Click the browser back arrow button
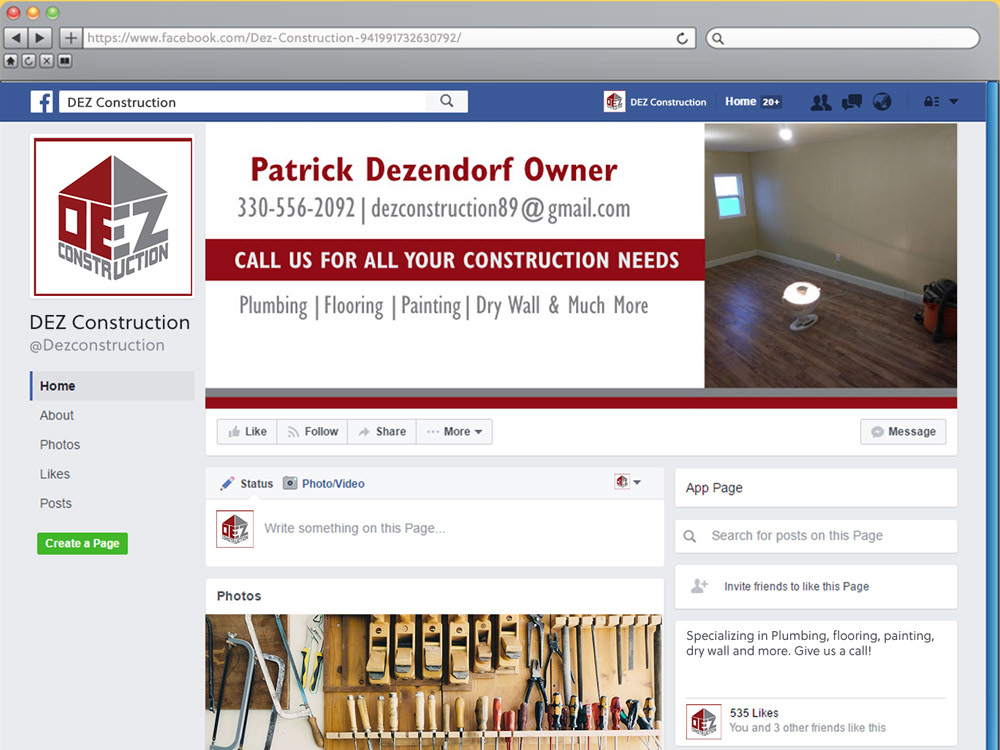The width and height of the screenshot is (1000, 750). (16, 38)
